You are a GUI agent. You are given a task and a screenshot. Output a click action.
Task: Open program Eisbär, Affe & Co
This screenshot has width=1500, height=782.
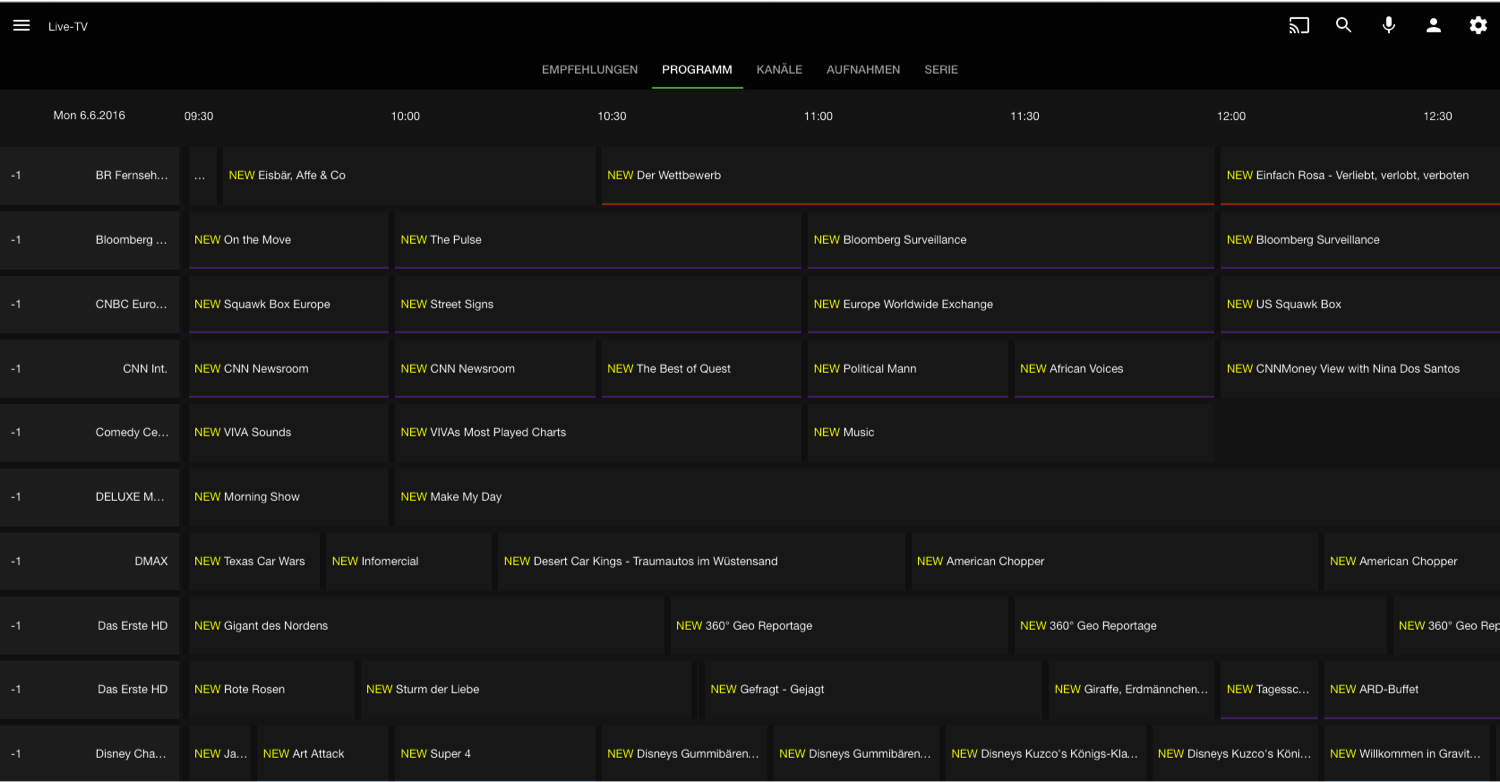click(x=409, y=176)
